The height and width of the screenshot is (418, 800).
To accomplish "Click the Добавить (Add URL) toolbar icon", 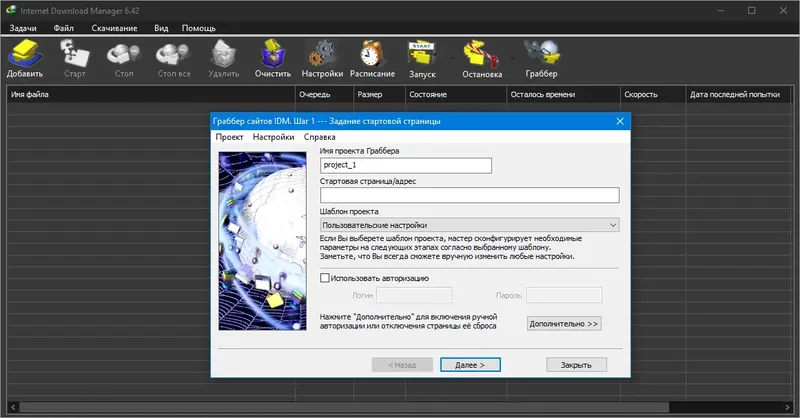I will click(x=24, y=54).
